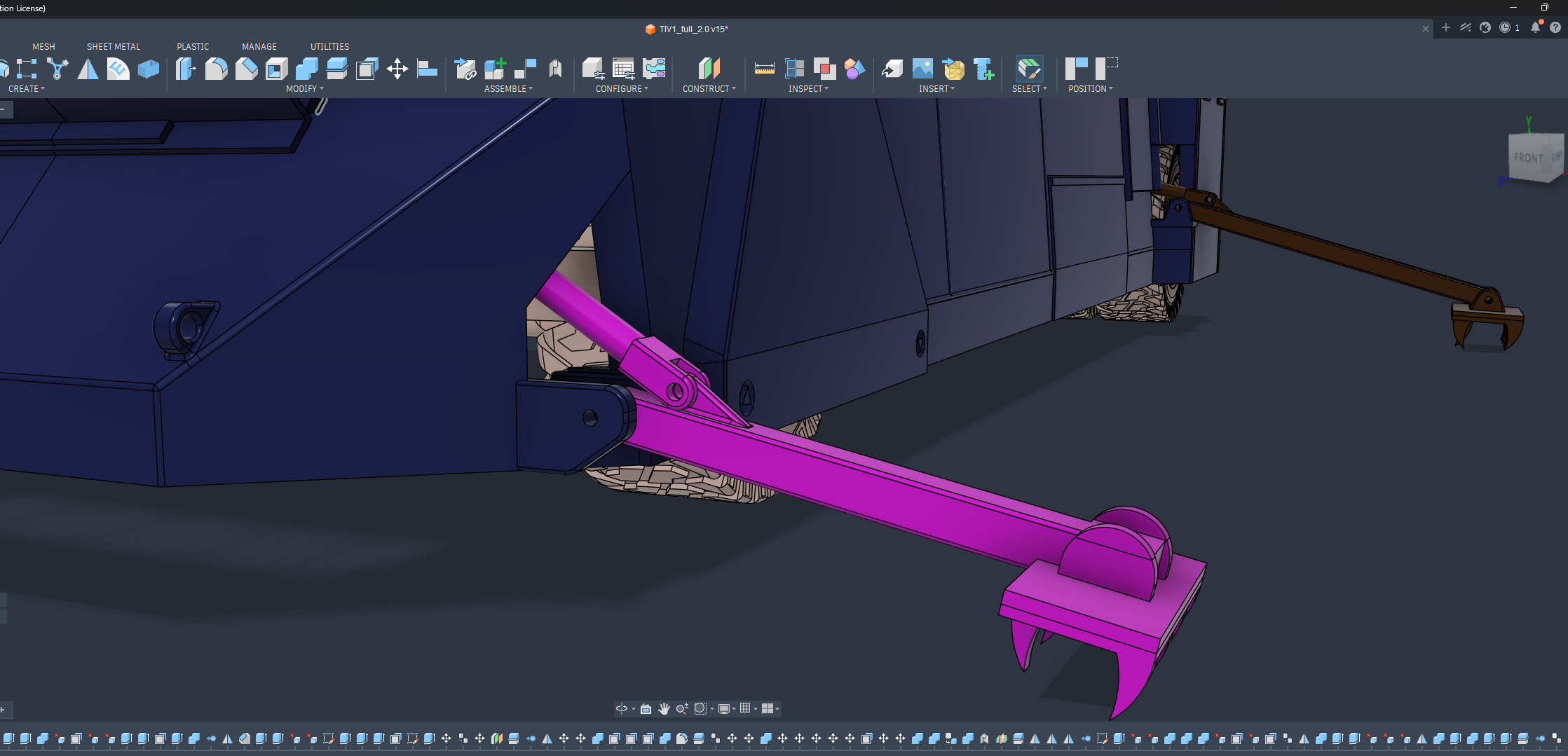Activate the Move/Copy arrows tool

[397, 69]
